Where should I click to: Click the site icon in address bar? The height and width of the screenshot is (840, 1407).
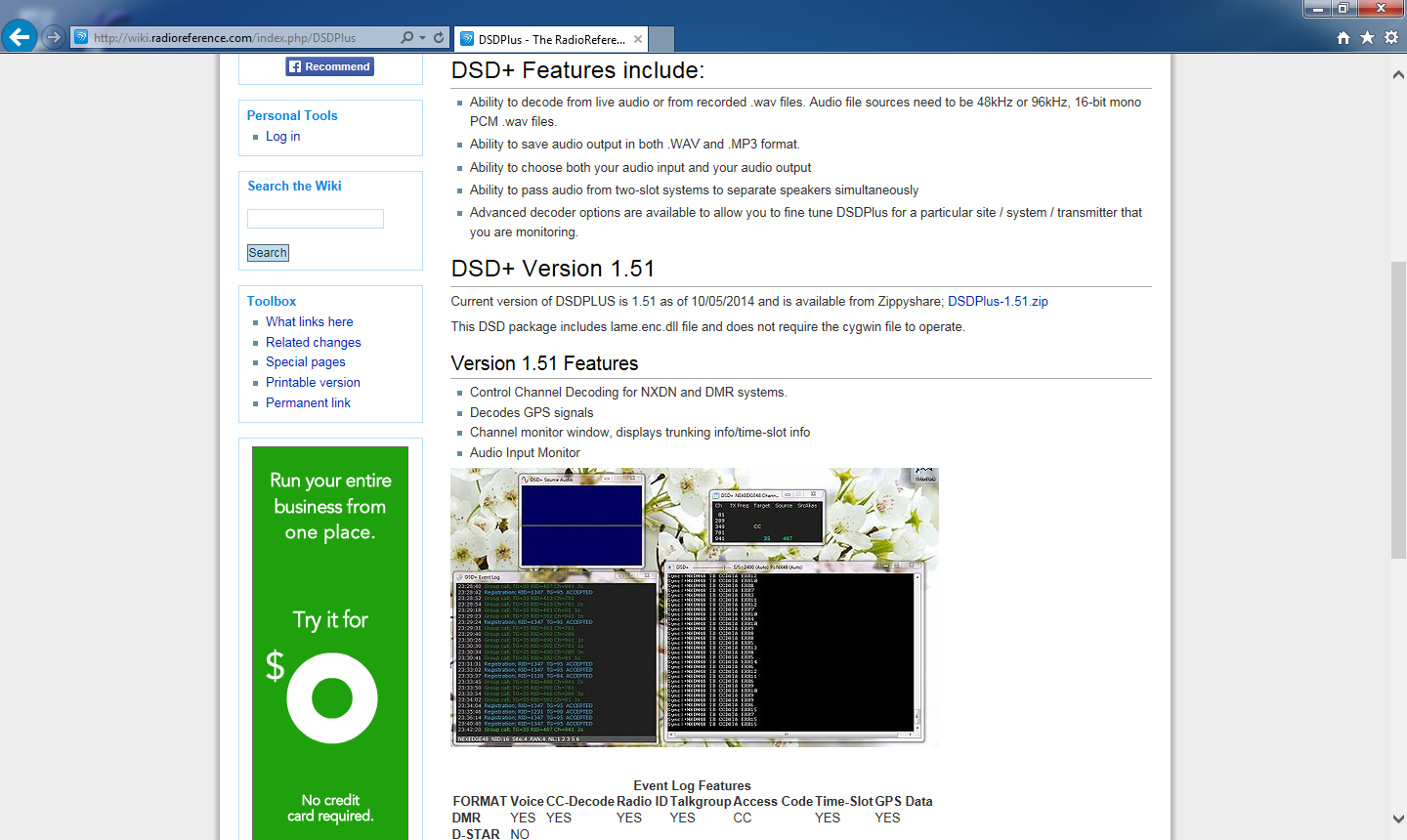pyautogui.click(x=82, y=38)
